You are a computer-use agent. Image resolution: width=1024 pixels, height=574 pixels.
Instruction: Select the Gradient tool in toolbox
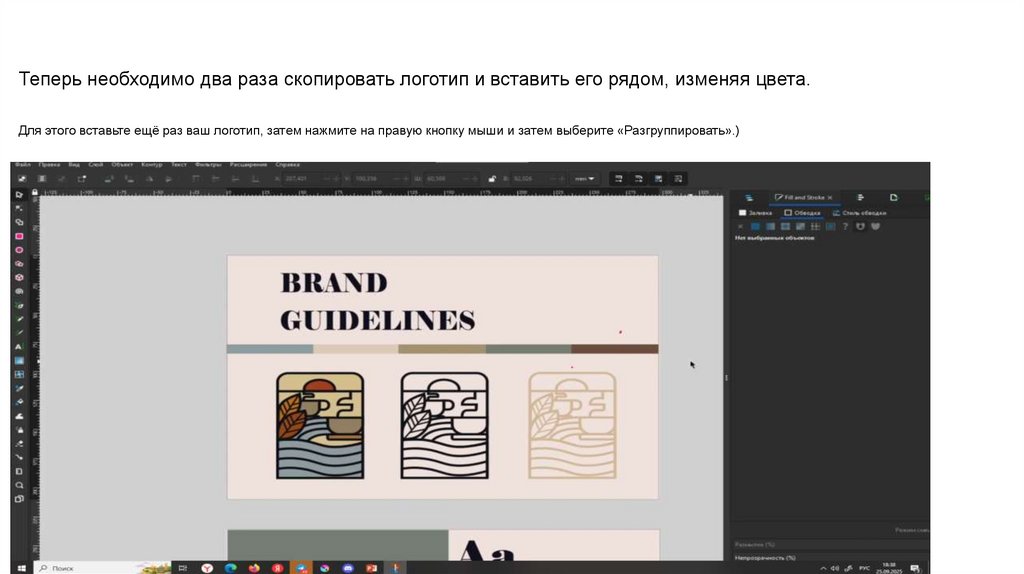tap(19, 360)
